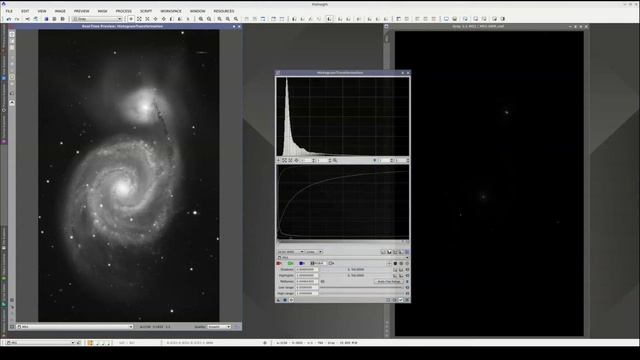
Task: Open the WORKSPACE menu
Action: 171,11
